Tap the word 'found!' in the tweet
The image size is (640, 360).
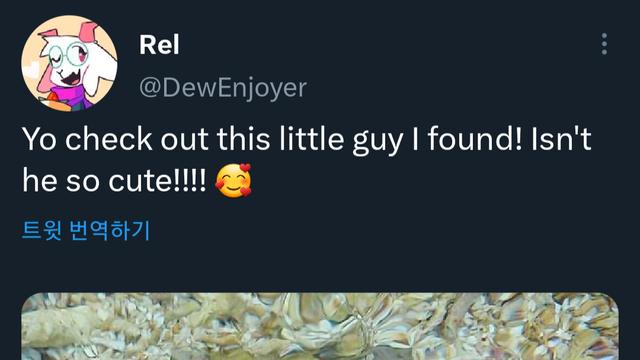pyautogui.click(x=475, y=139)
